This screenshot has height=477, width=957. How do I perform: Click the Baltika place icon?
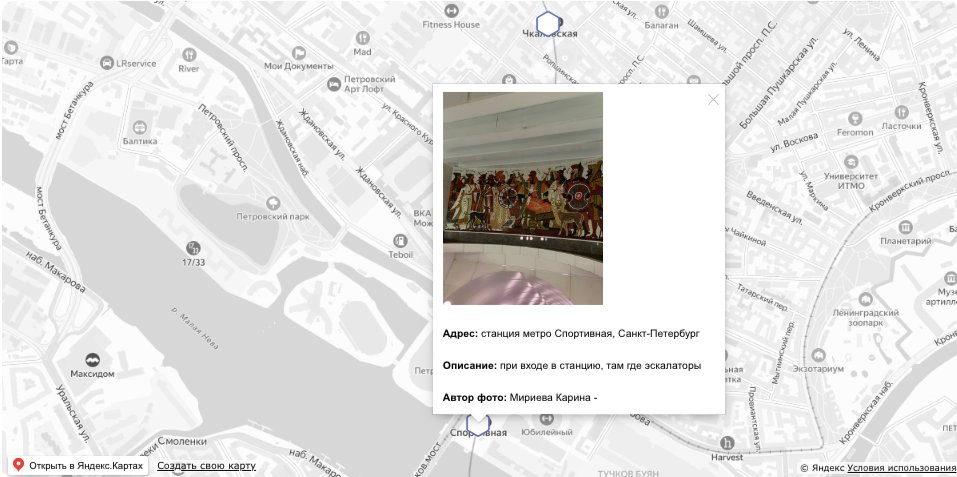click(139, 128)
